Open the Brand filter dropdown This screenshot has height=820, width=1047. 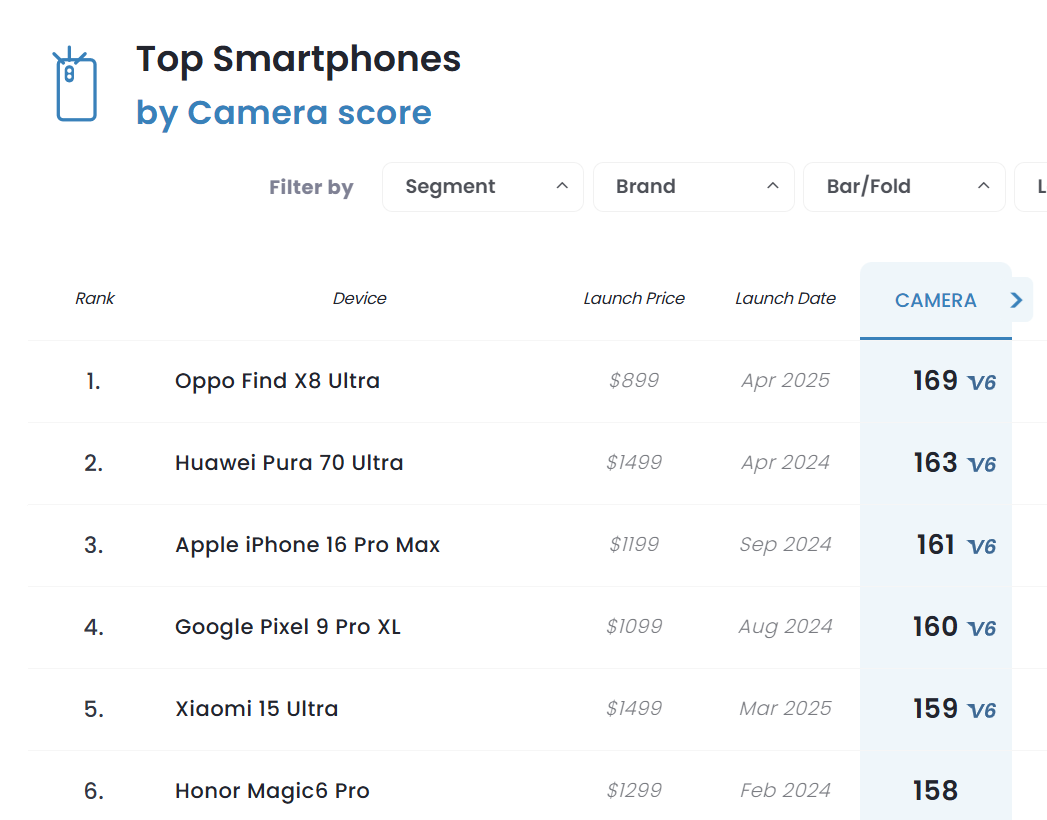pyautogui.click(x=694, y=187)
